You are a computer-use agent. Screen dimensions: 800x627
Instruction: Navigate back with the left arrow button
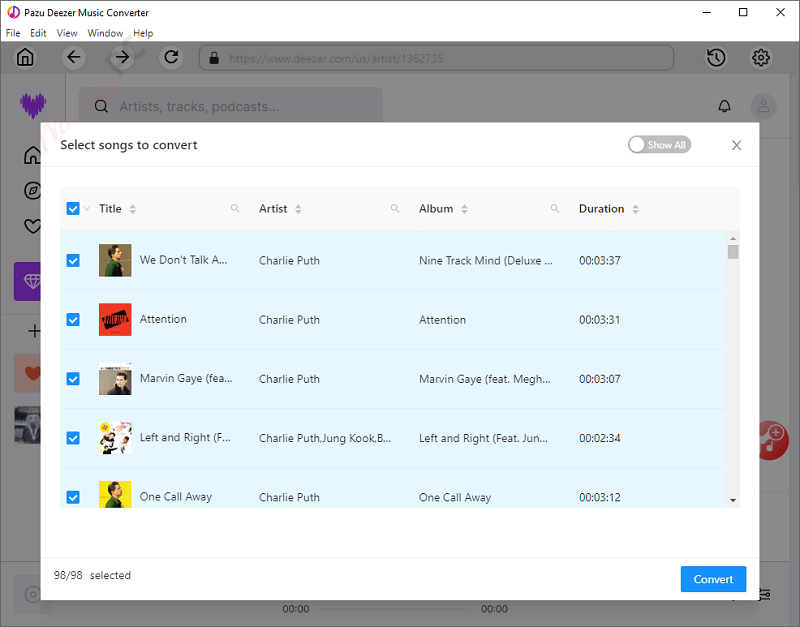point(73,57)
